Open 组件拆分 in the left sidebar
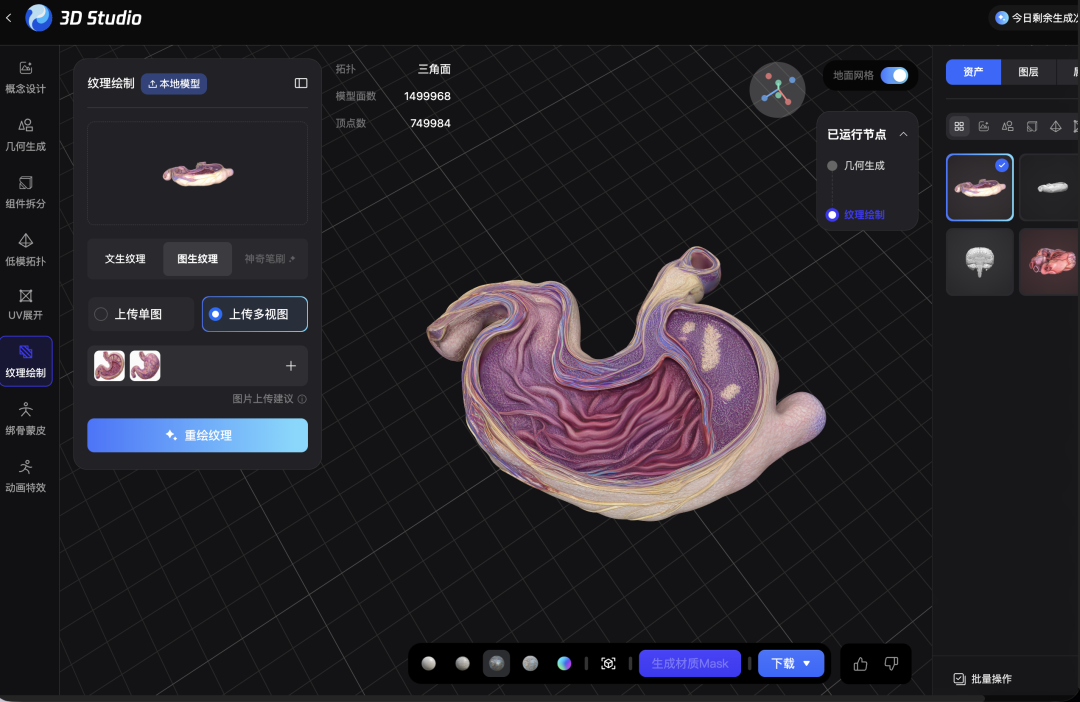This screenshot has width=1080, height=702. pyautogui.click(x=25, y=192)
